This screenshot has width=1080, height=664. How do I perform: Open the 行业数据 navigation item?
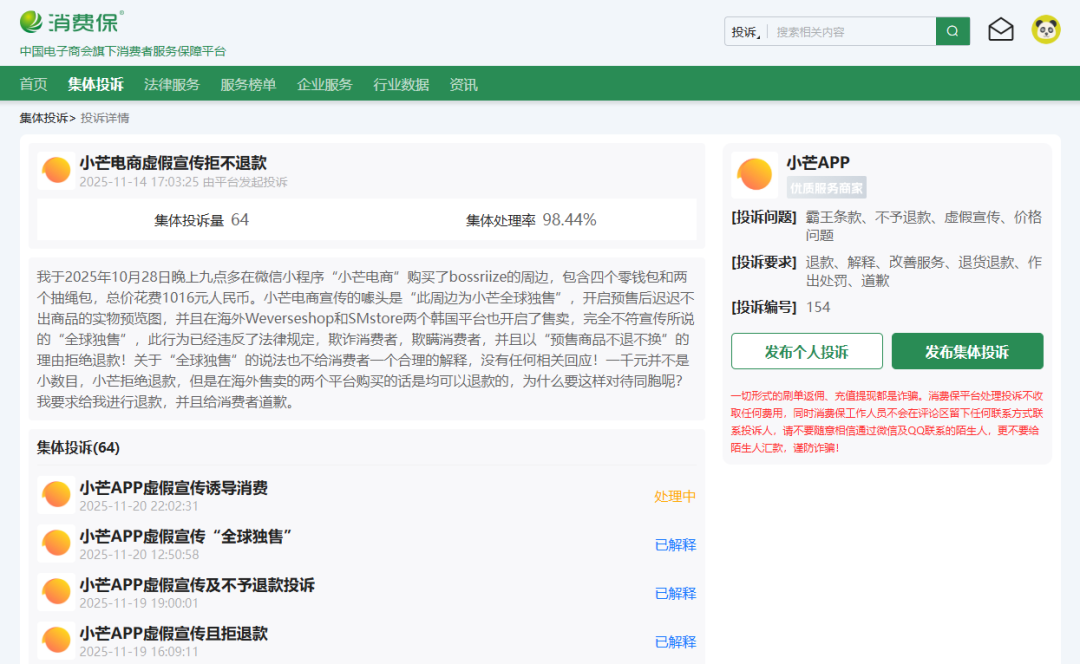point(401,85)
